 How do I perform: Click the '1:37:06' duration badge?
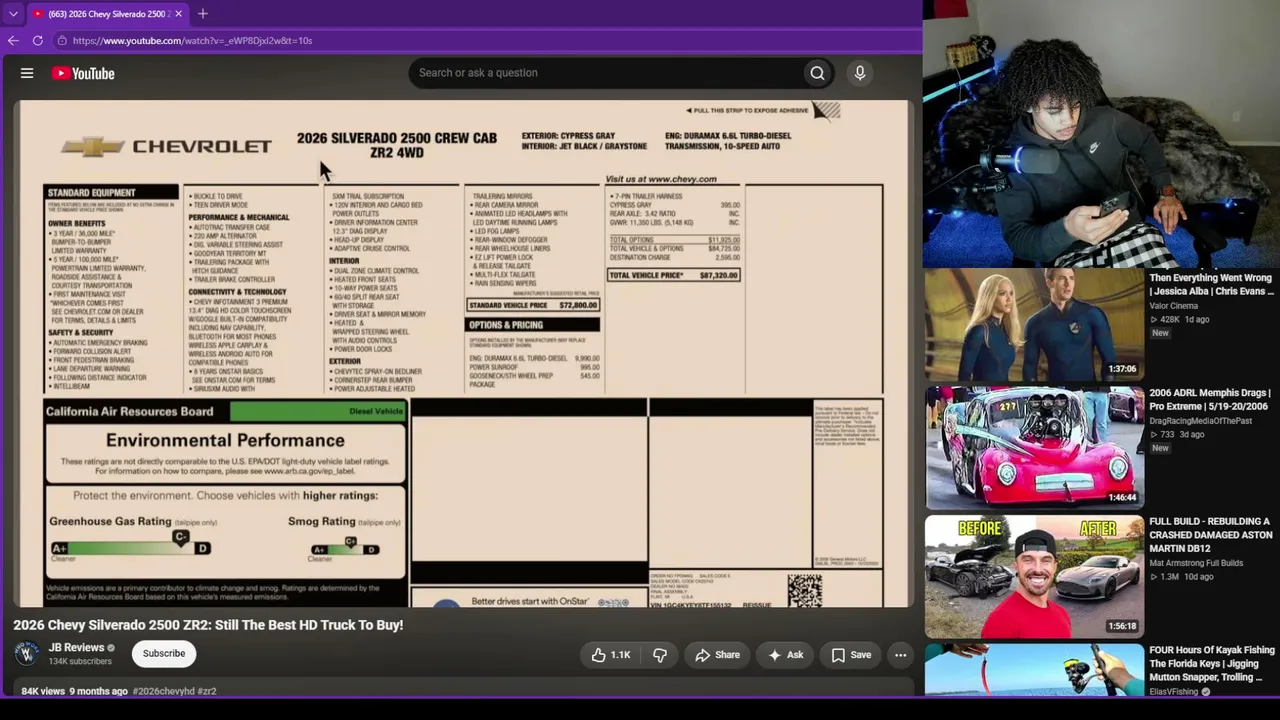1121,369
